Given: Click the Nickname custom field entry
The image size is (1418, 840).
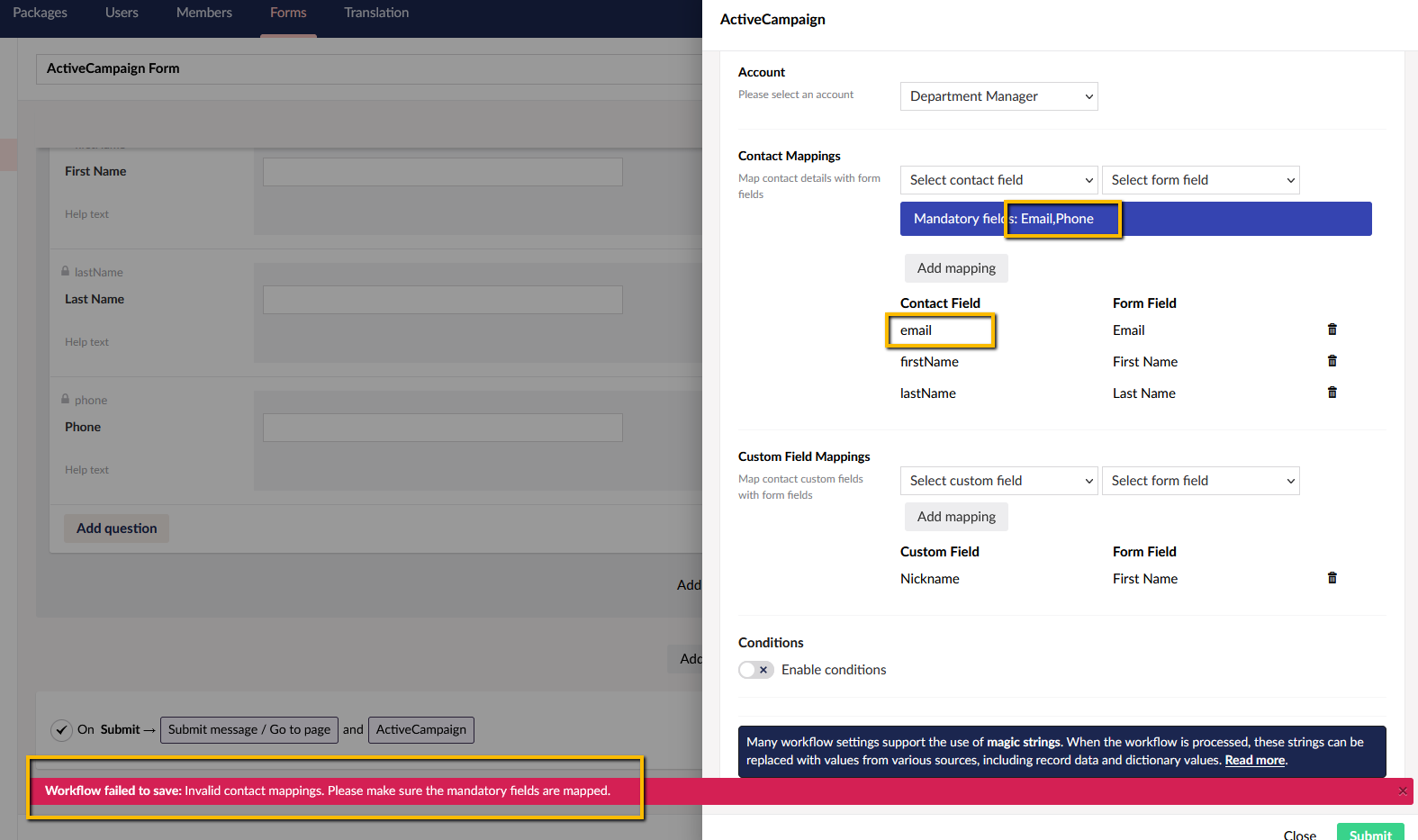Looking at the screenshot, I should pos(930,579).
